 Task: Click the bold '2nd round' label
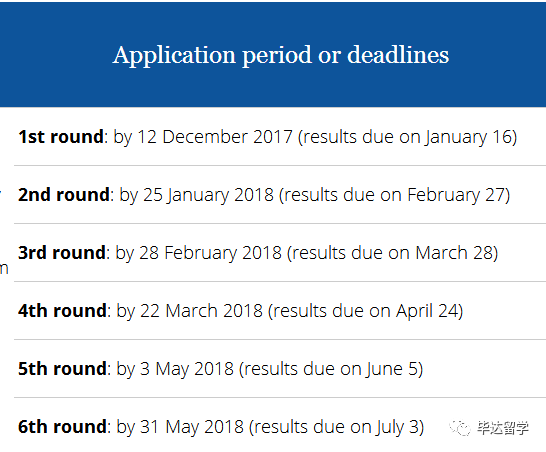pyautogui.click(x=64, y=194)
